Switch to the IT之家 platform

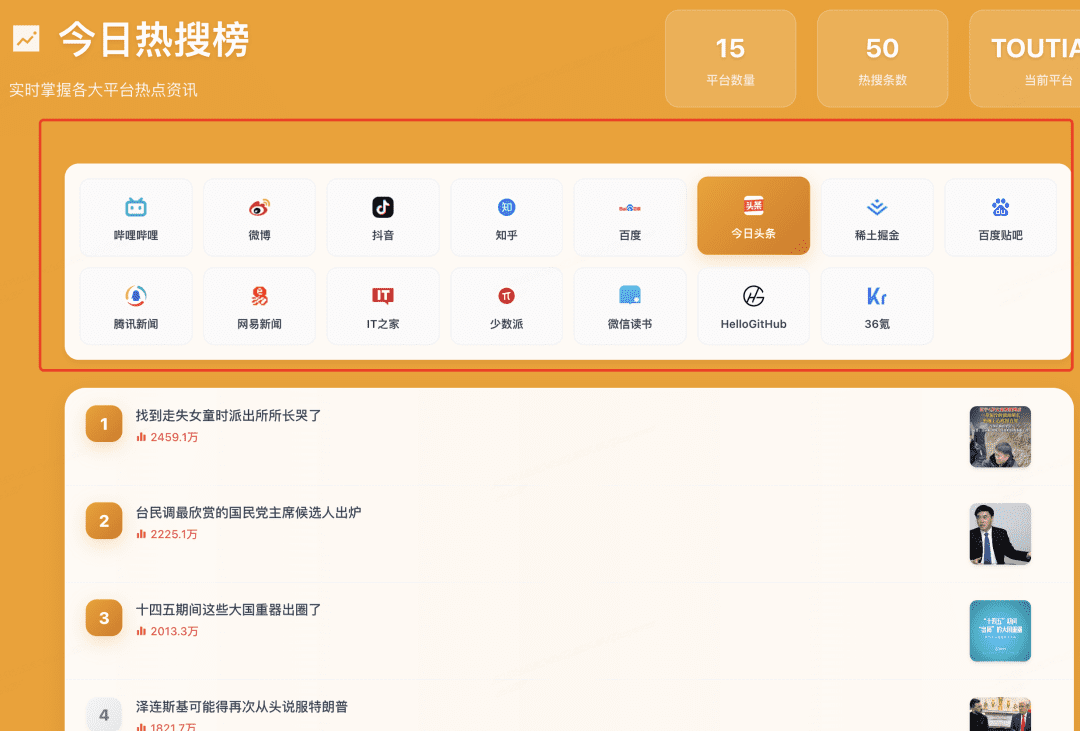383,296
